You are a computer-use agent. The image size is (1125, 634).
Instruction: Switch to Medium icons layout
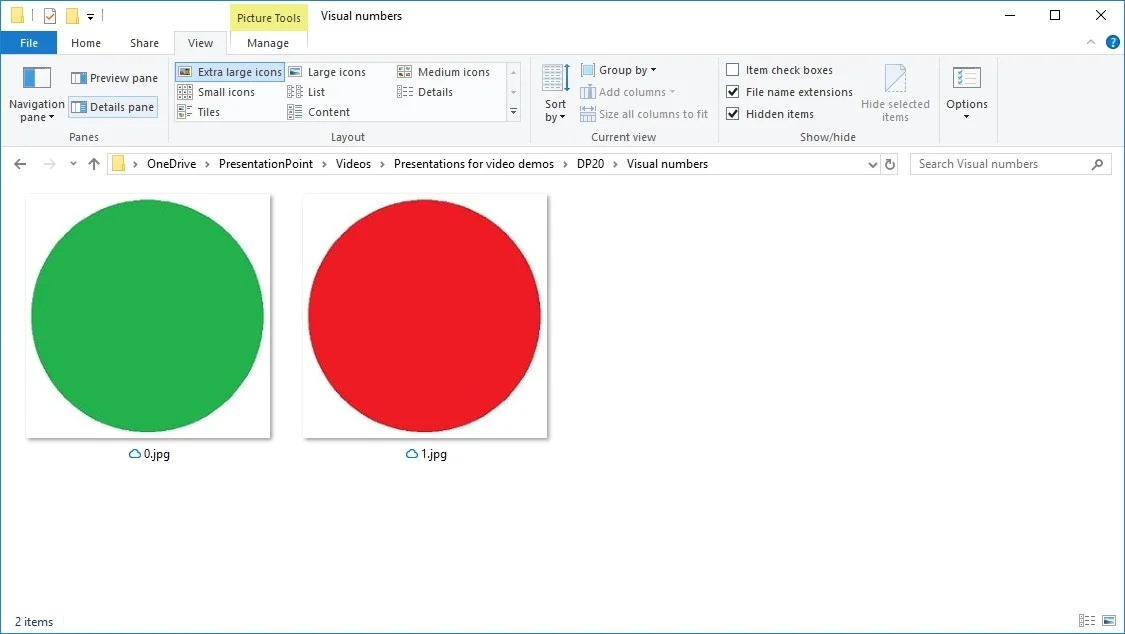click(444, 72)
